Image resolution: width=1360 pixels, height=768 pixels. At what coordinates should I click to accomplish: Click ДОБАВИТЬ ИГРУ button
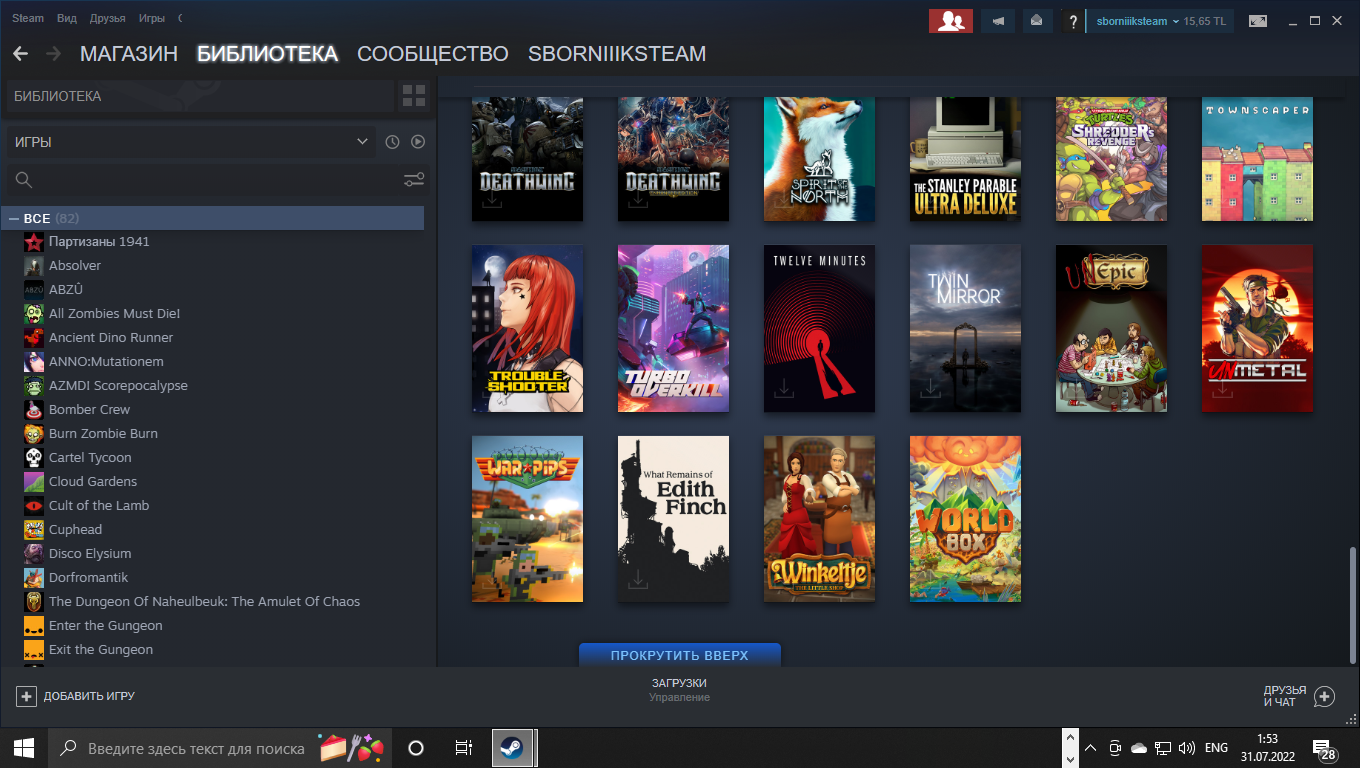tap(76, 696)
